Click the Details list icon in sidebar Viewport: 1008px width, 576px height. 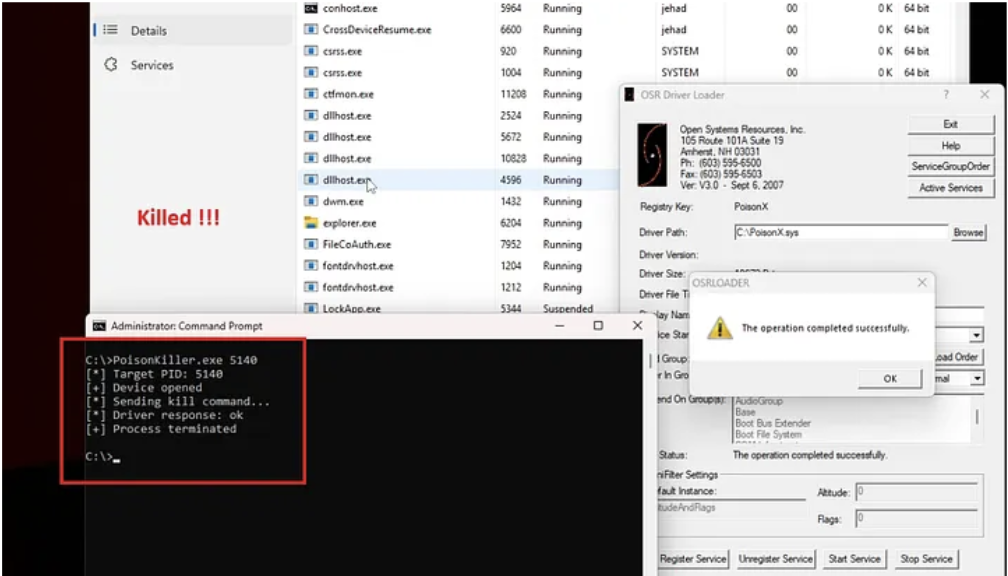(x=111, y=31)
